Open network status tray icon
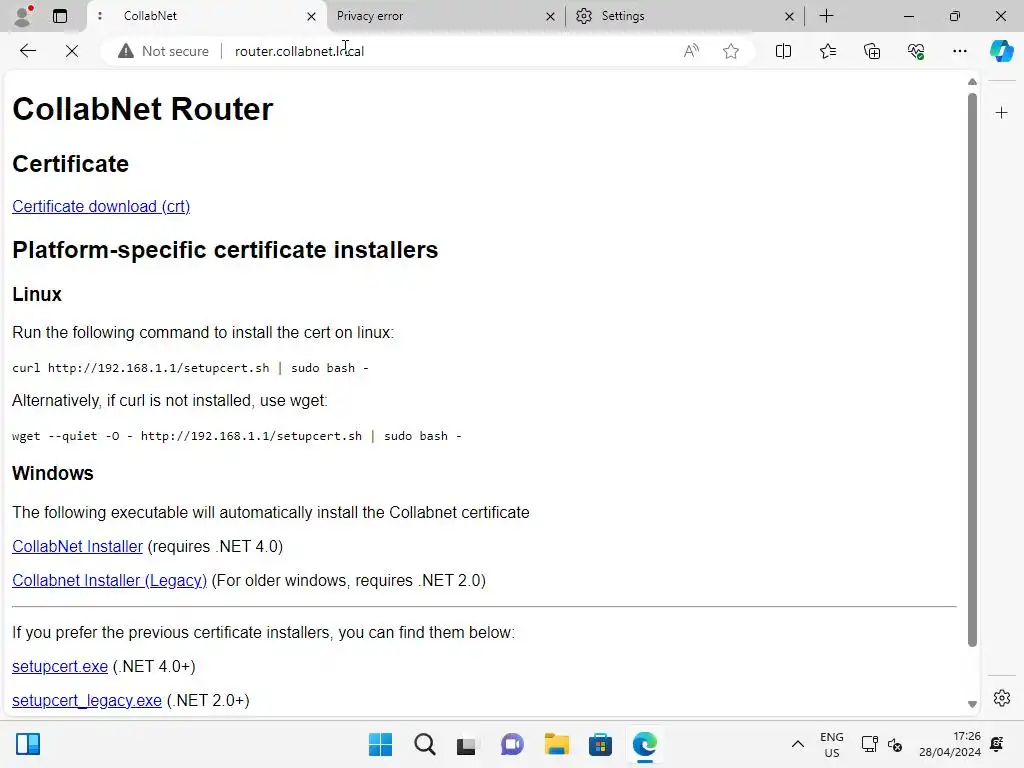 [869, 744]
